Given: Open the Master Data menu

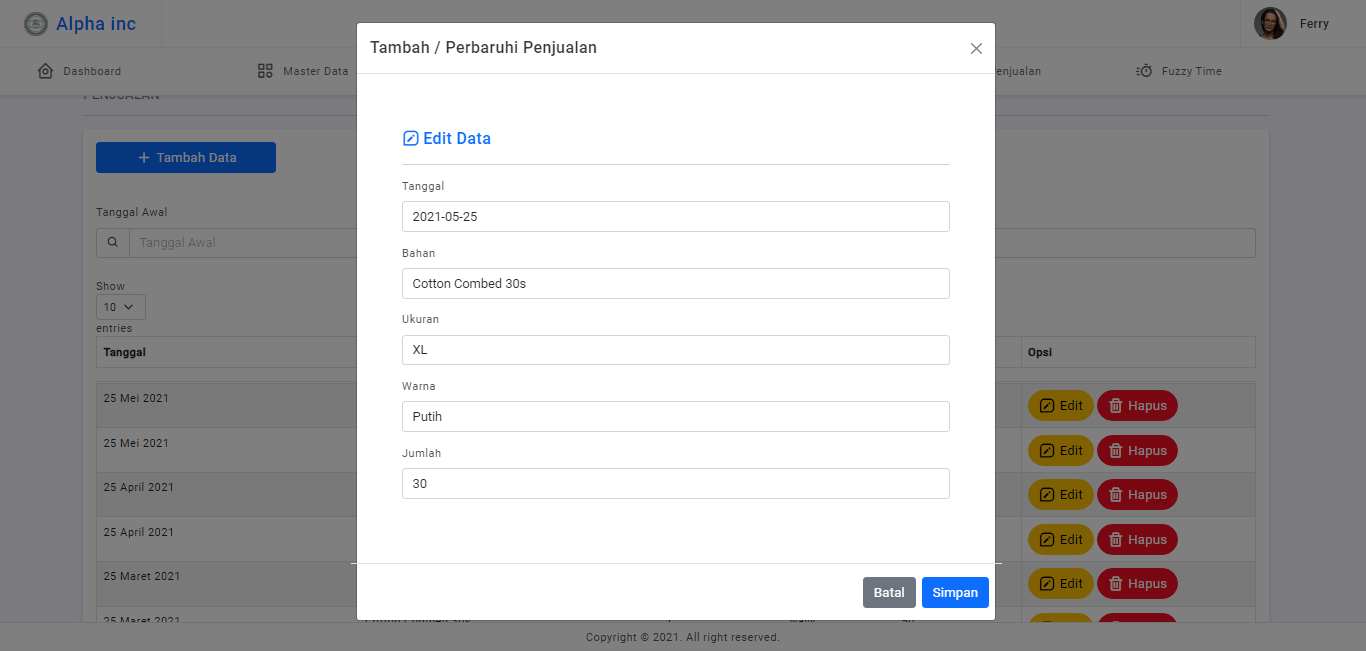Looking at the screenshot, I should tap(315, 71).
